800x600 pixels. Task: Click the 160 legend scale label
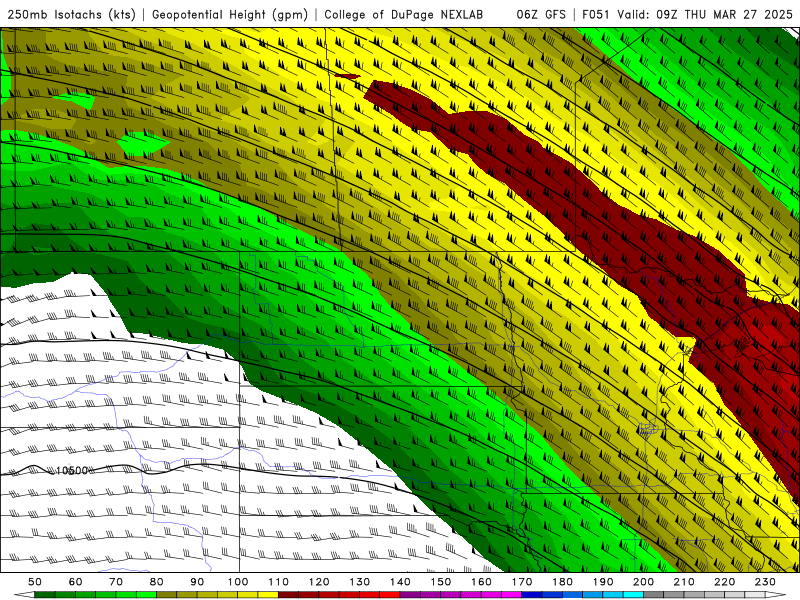click(481, 582)
